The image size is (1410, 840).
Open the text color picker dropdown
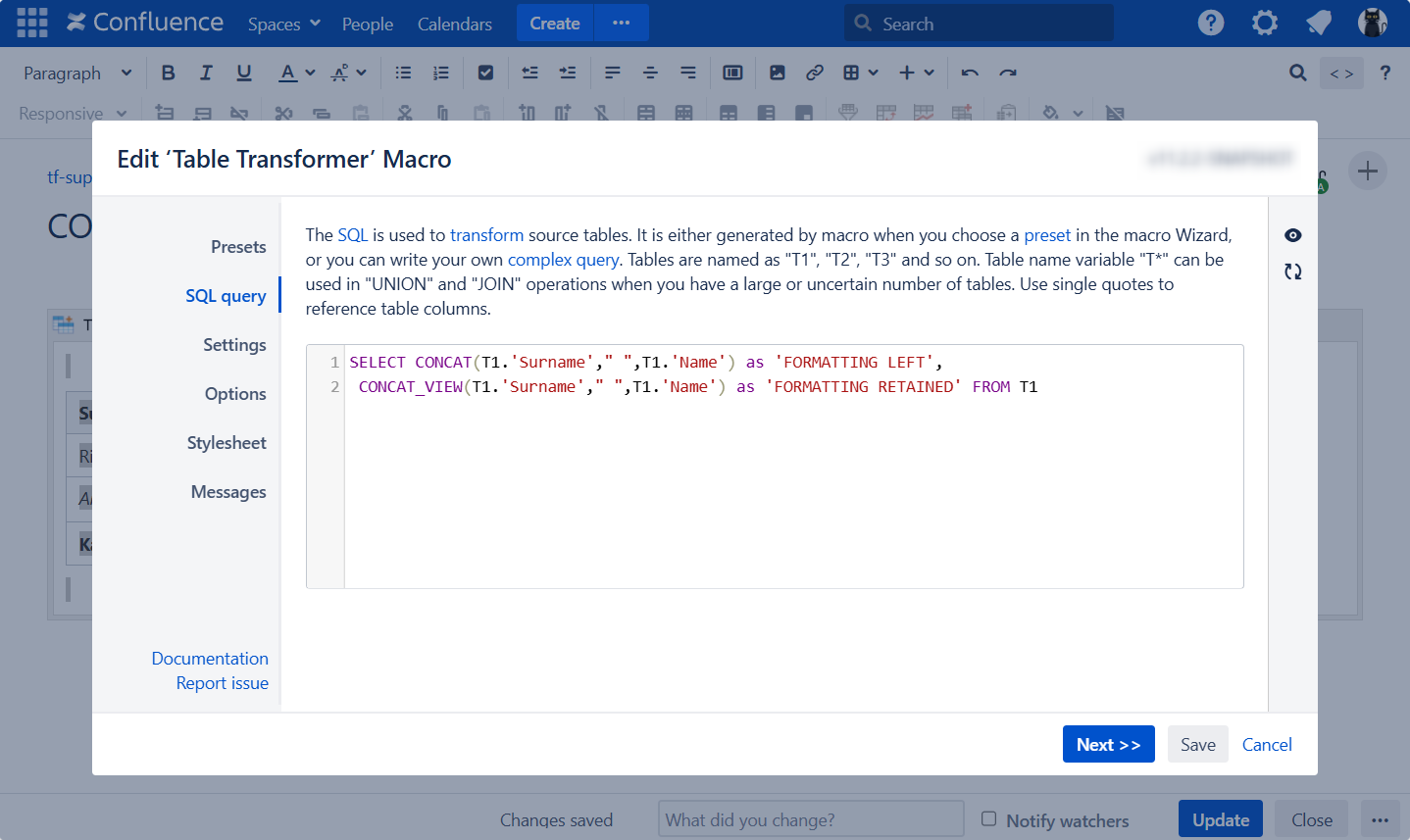pyautogui.click(x=310, y=73)
